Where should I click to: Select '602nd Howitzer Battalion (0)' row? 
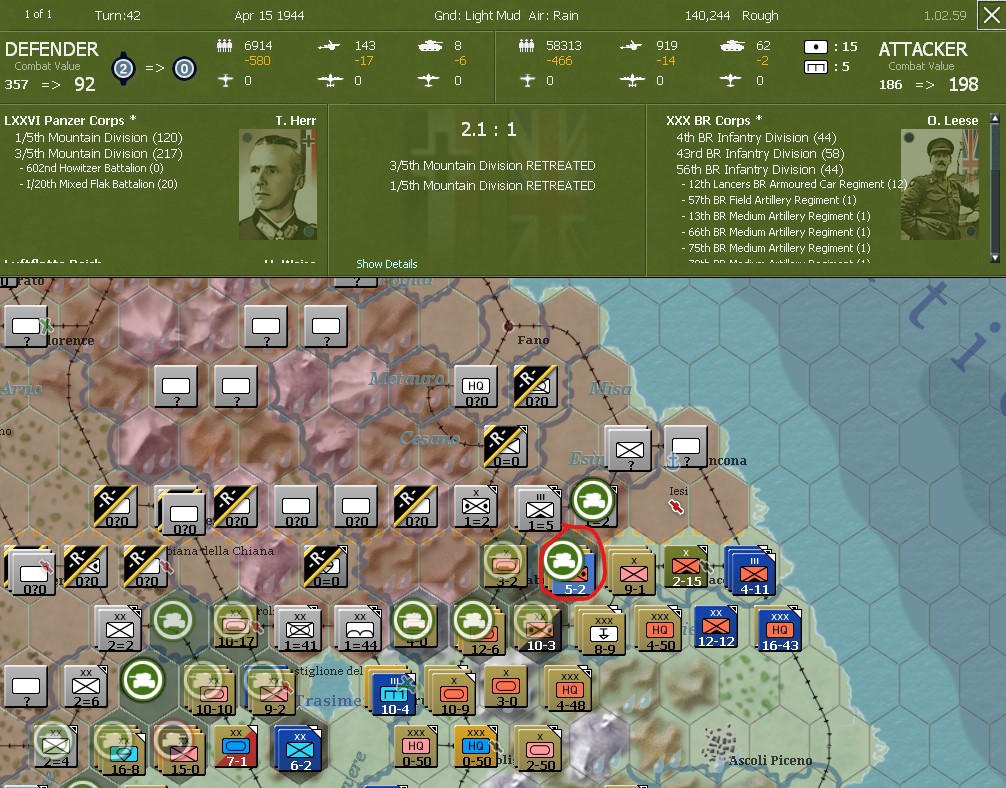[91, 168]
